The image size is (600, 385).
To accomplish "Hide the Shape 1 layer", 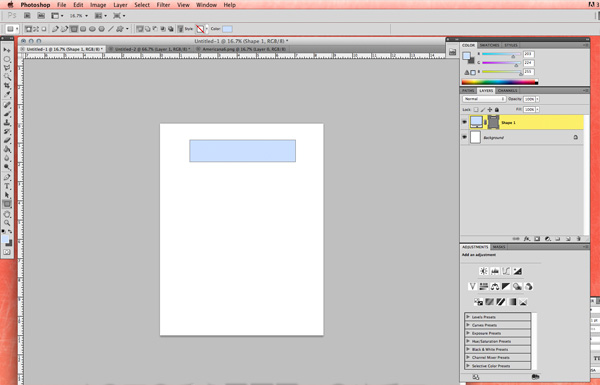I will [x=465, y=122].
